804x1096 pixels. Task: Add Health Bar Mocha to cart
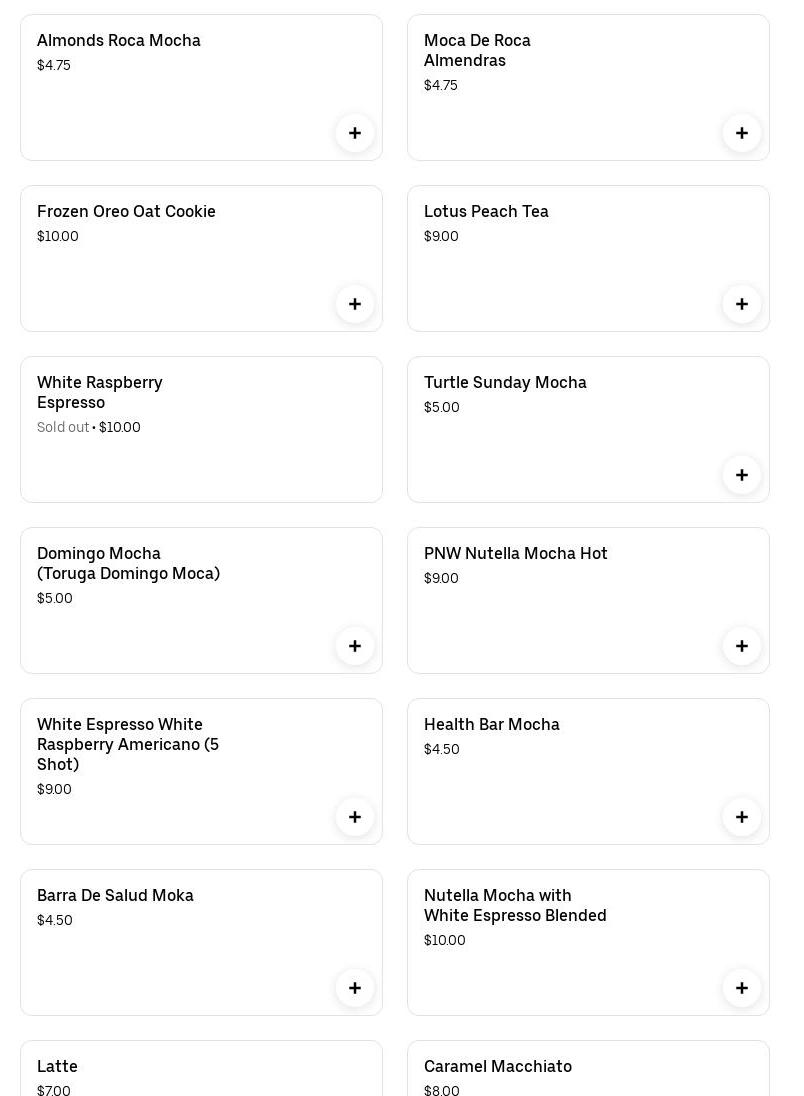(x=742, y=817)
